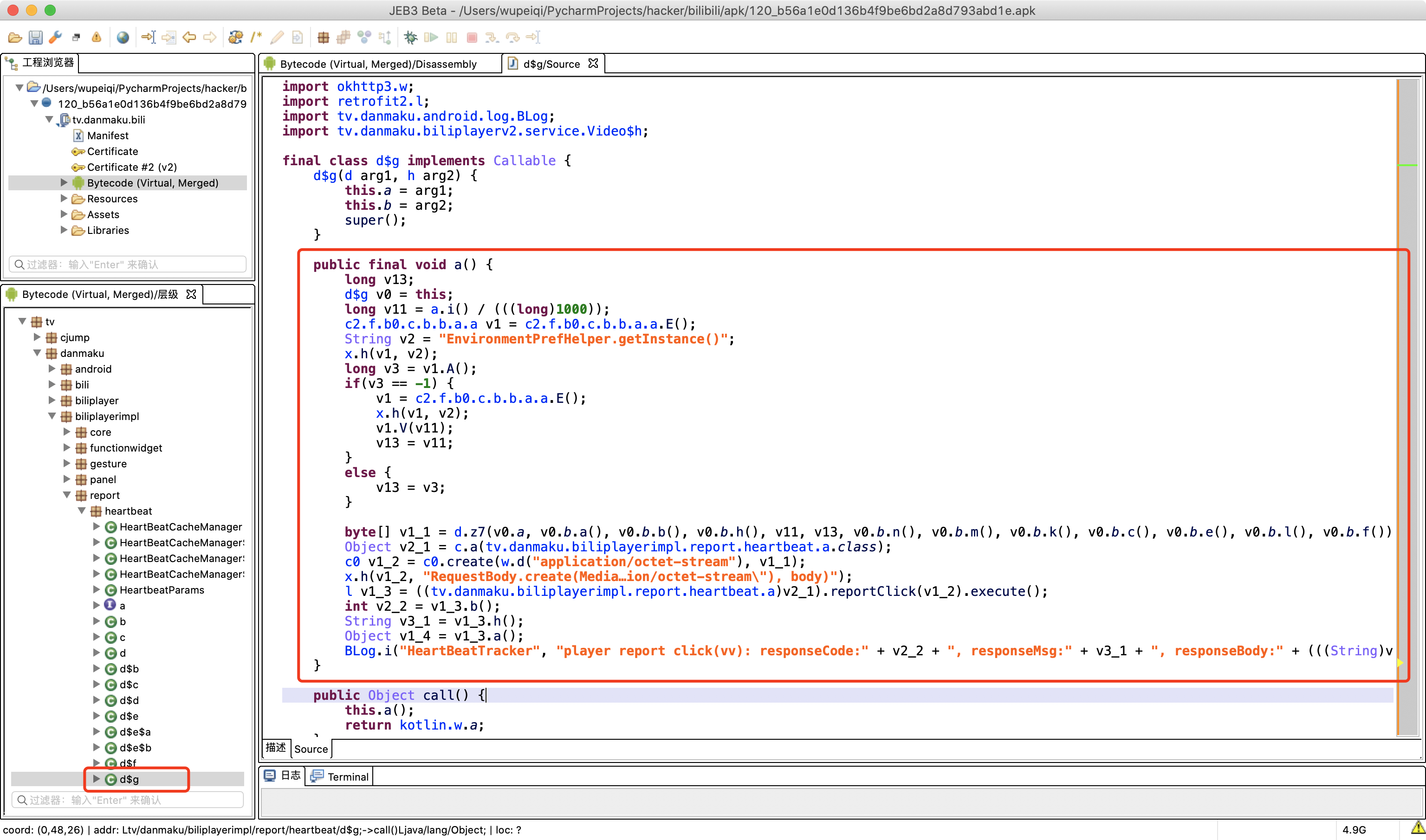
Task: Switch to the 描述 bottom tab
Action: tap(276, 748)
